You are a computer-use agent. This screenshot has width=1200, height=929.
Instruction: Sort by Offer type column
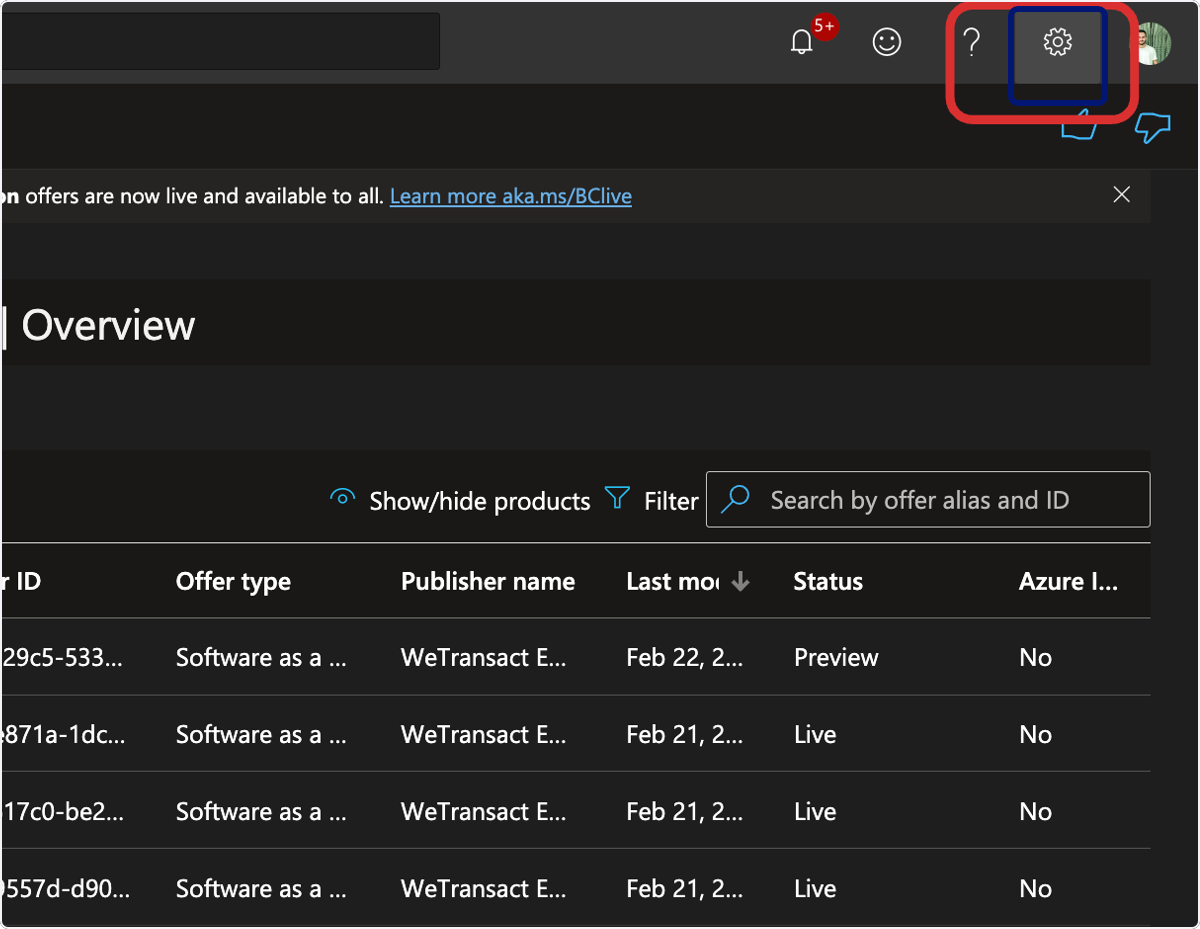click(x=233, y=581)
